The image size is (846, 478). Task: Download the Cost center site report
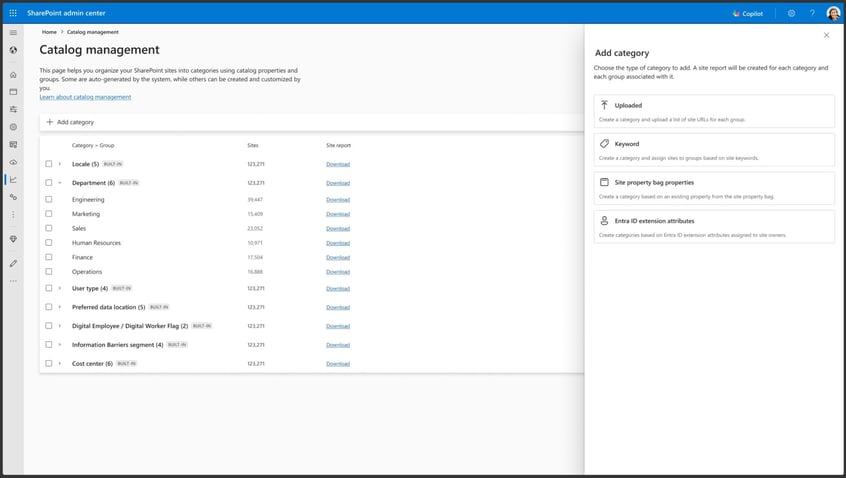[338, 364]
